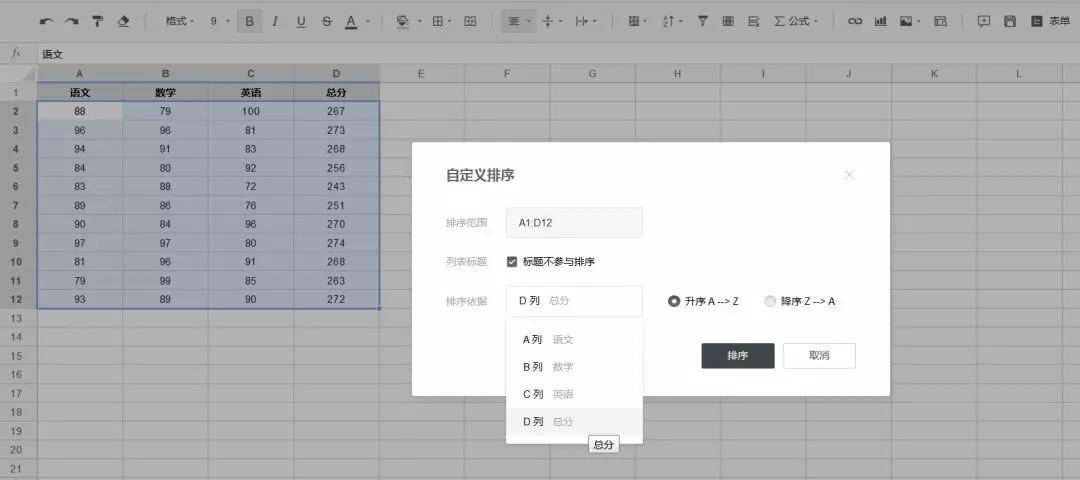Click the 取消 button
1080x480 pixels.
pyautogui.click(x=819, y=356)
